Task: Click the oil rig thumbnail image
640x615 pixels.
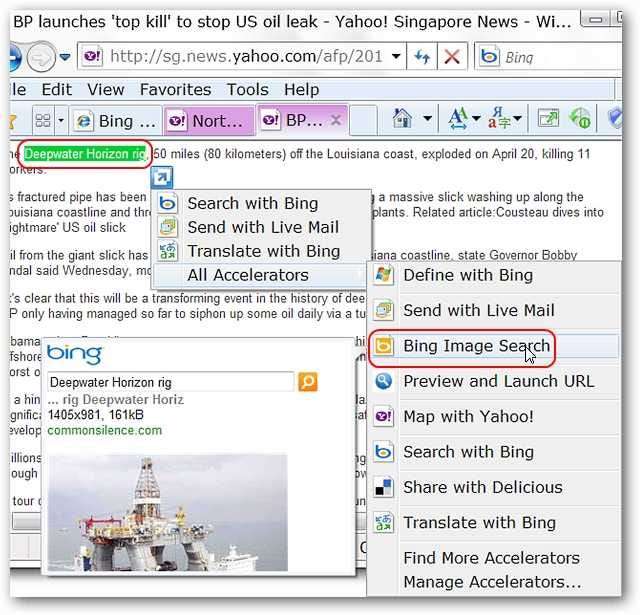Action: point(167,512)
